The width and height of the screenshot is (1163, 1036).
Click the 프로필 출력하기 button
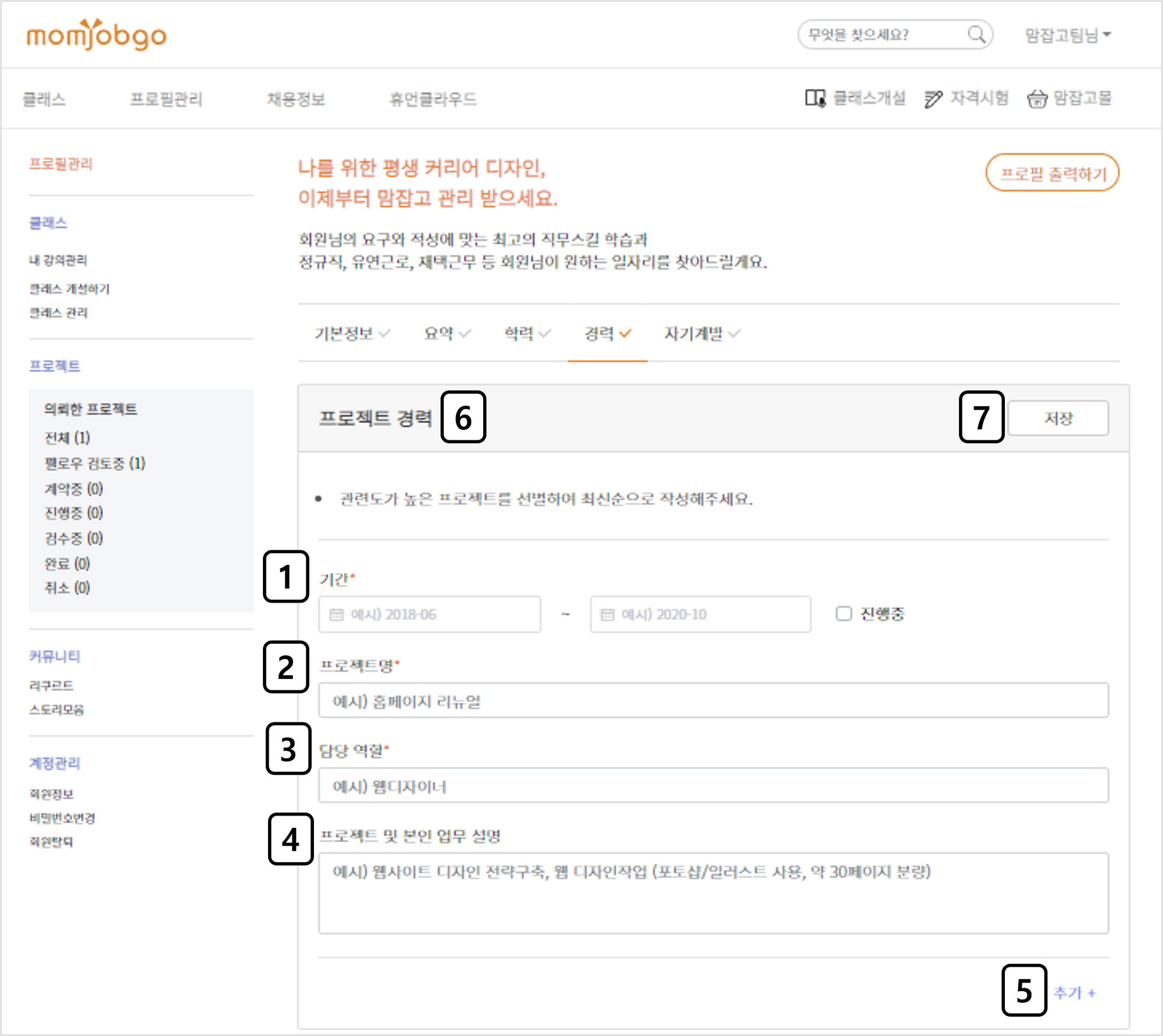[1052, 173]
